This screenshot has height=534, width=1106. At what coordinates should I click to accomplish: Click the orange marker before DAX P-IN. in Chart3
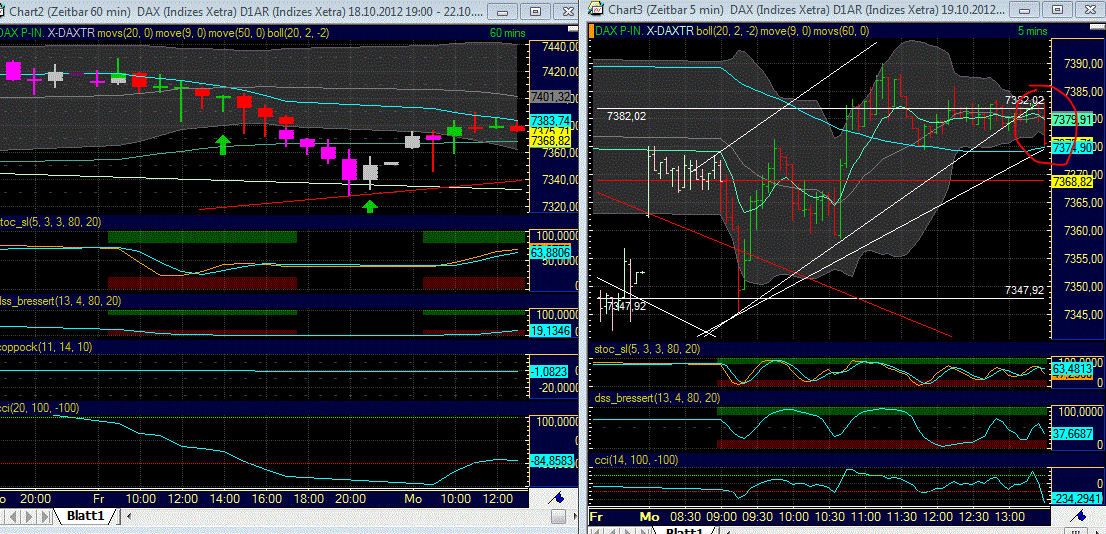tap(592, 30)
